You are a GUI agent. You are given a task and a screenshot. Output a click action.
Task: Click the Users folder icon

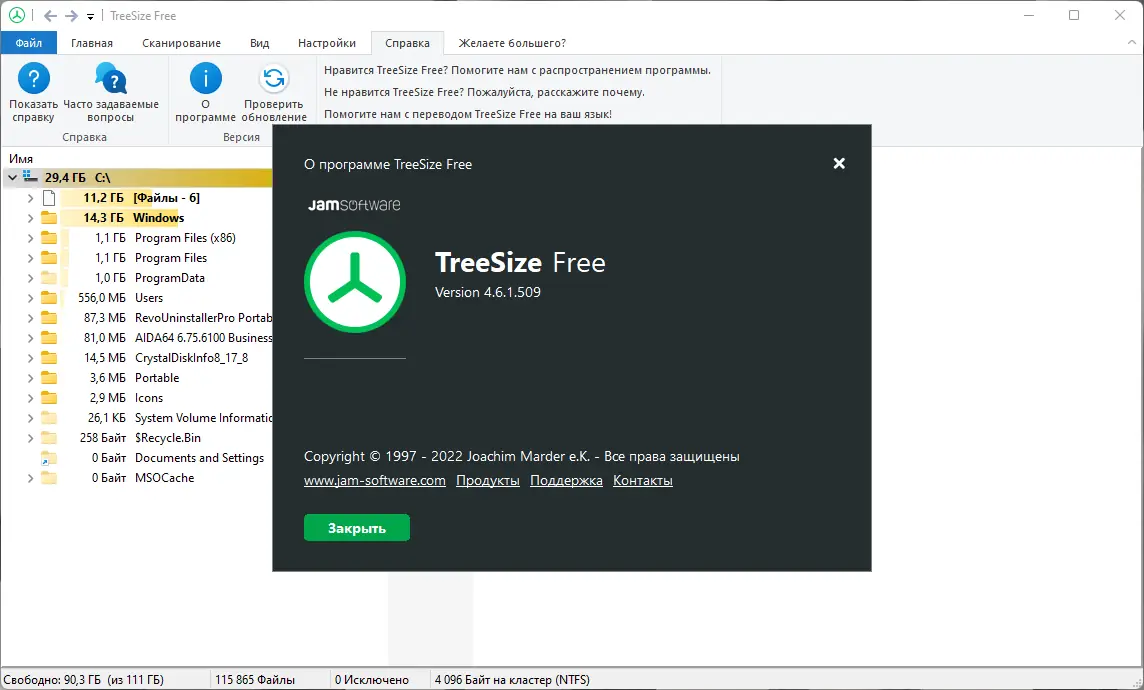[49, 298]
